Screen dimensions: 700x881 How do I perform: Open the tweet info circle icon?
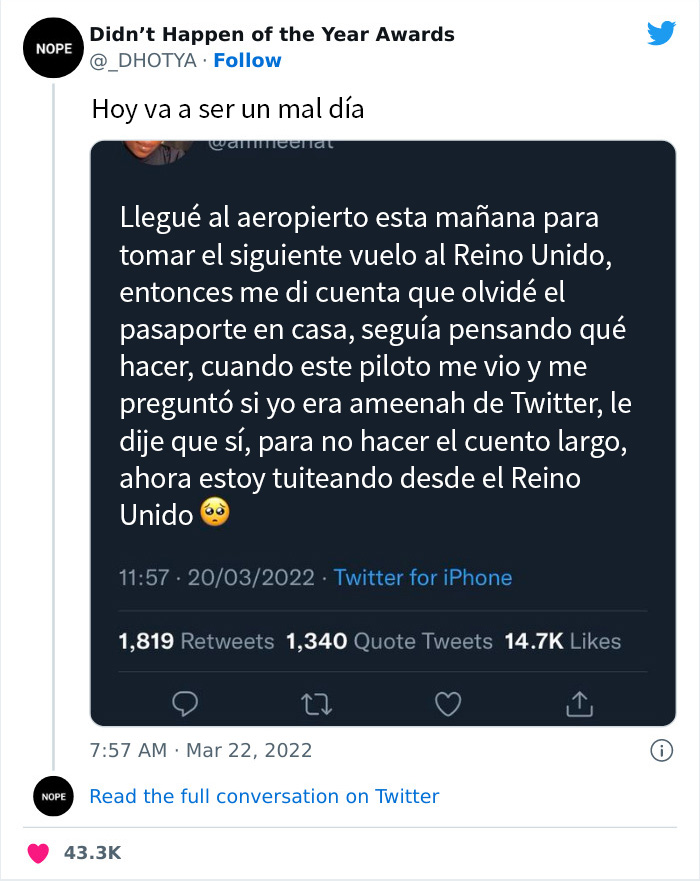(x=660, y=750)
